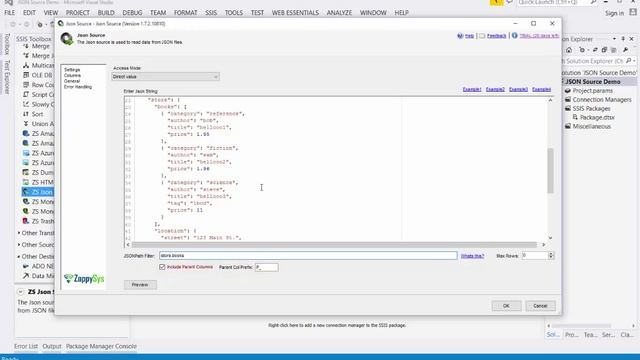This screenshot has width=640, height=360.
Task: Load the Example1 JSON sample link
Action: 472,89
